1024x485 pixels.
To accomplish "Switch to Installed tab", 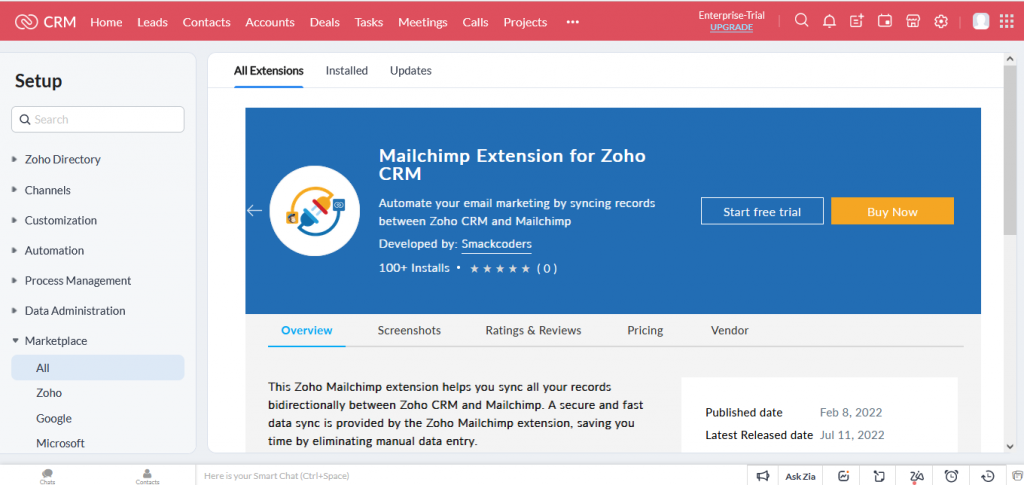I will [347, 70].
